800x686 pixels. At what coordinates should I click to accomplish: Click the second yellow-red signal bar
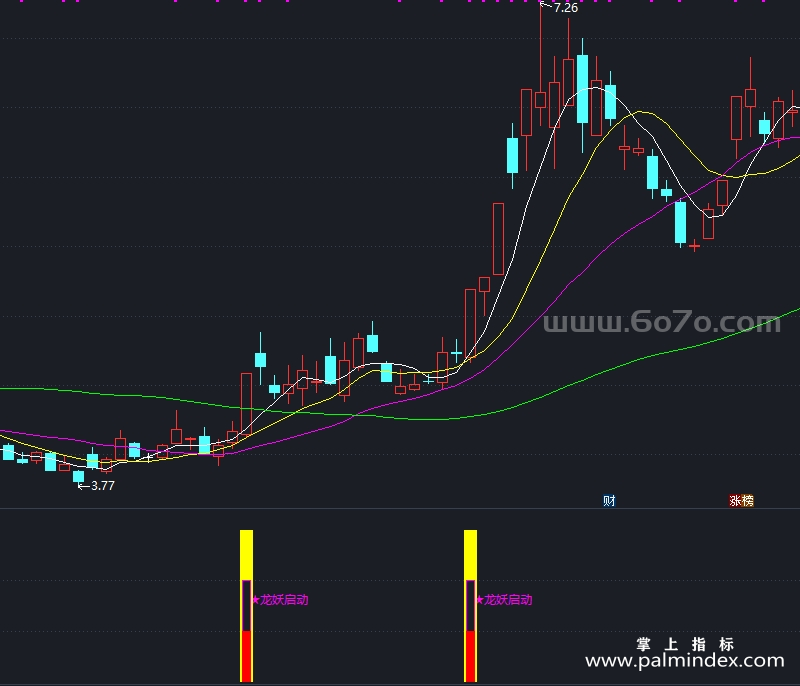(470, 606)
